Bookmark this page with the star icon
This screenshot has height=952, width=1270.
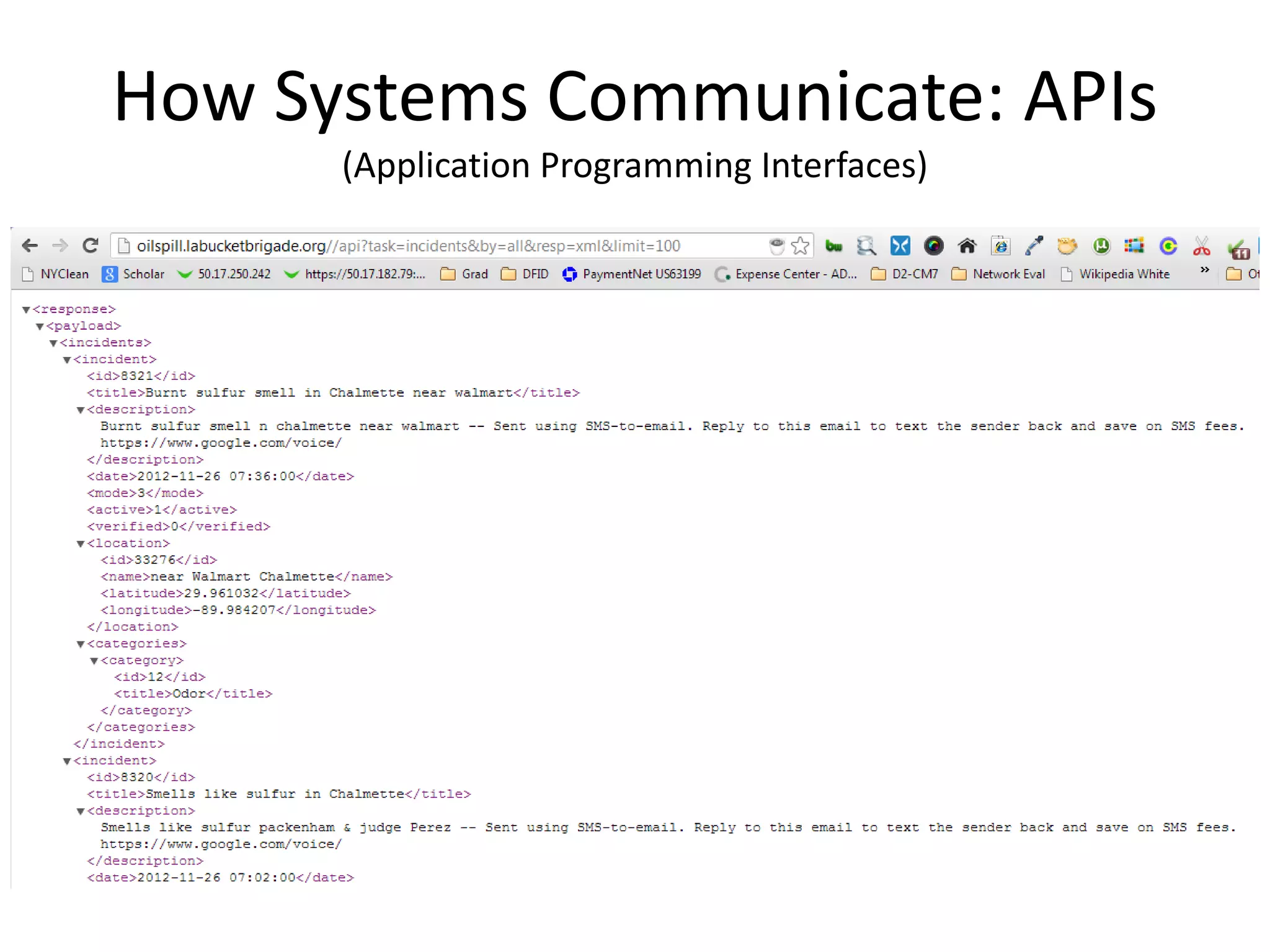tap(801, 246)
